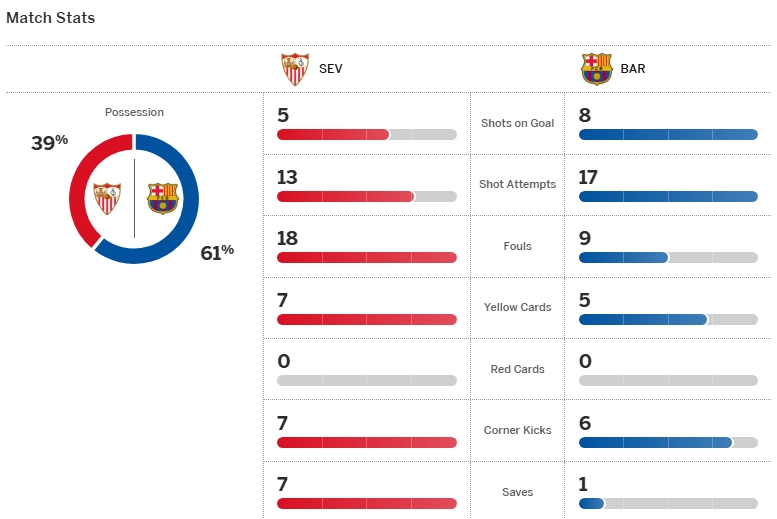Open the SEV team link

click(331, 69)
